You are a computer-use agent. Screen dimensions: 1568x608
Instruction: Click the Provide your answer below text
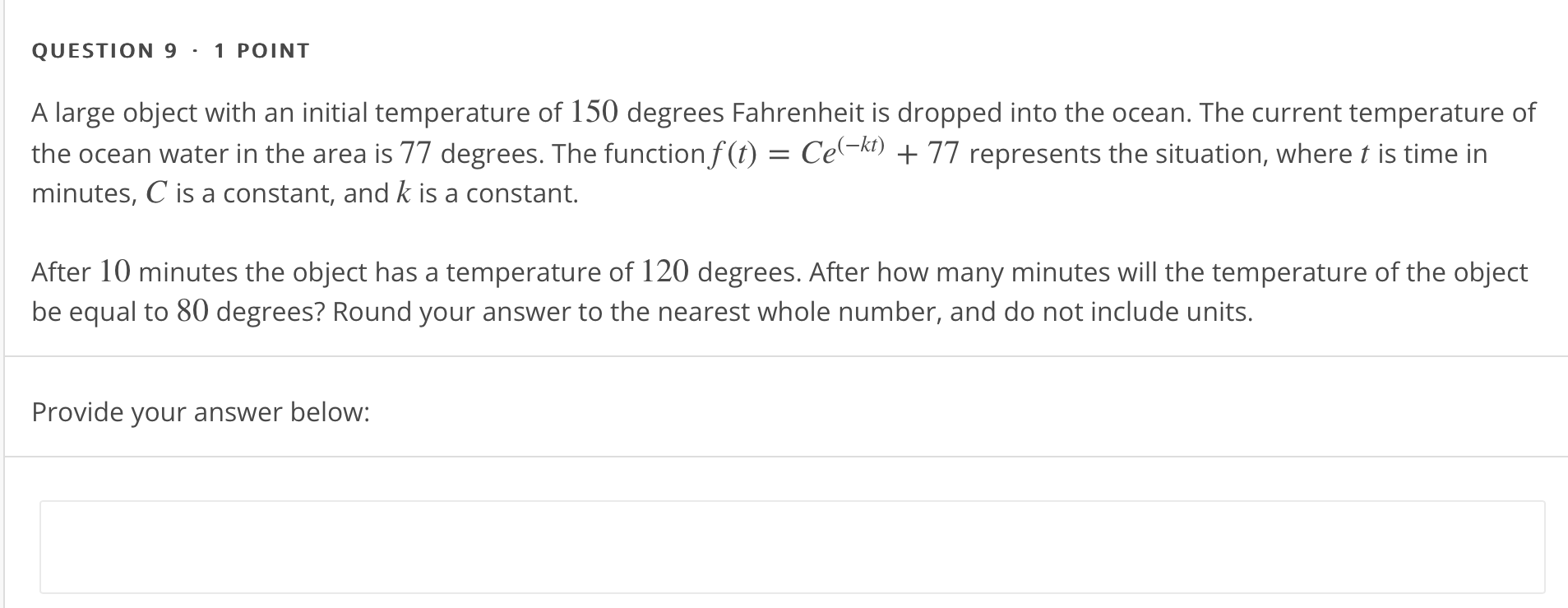[x=200, y=411]
